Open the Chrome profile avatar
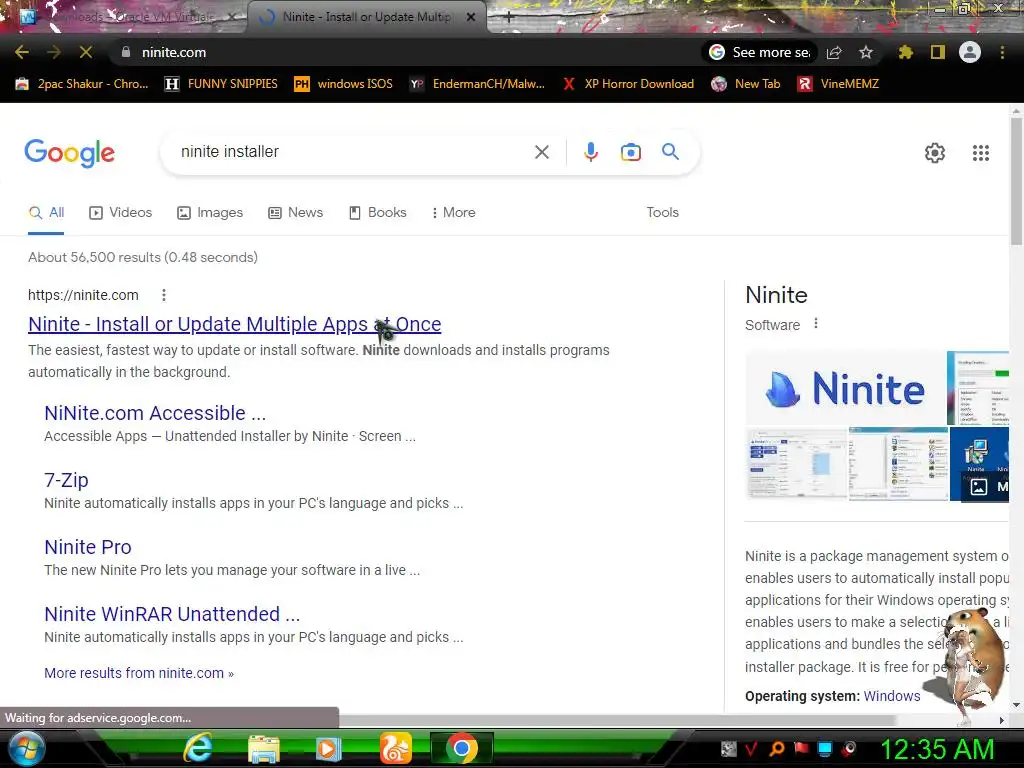Image resolution: width=1024 pixels, height=768 pixels. (970, 52)
